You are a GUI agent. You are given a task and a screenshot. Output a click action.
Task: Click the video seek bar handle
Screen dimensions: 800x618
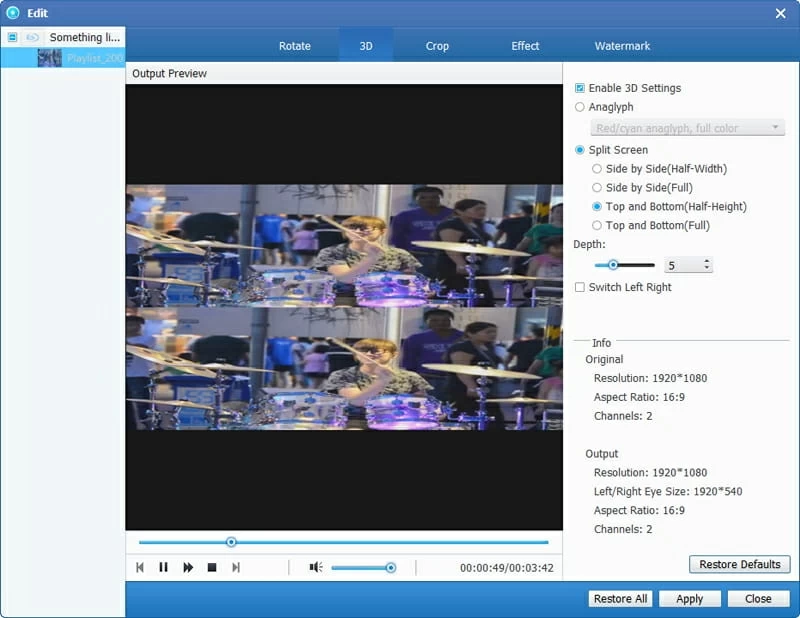pos(231,542)
